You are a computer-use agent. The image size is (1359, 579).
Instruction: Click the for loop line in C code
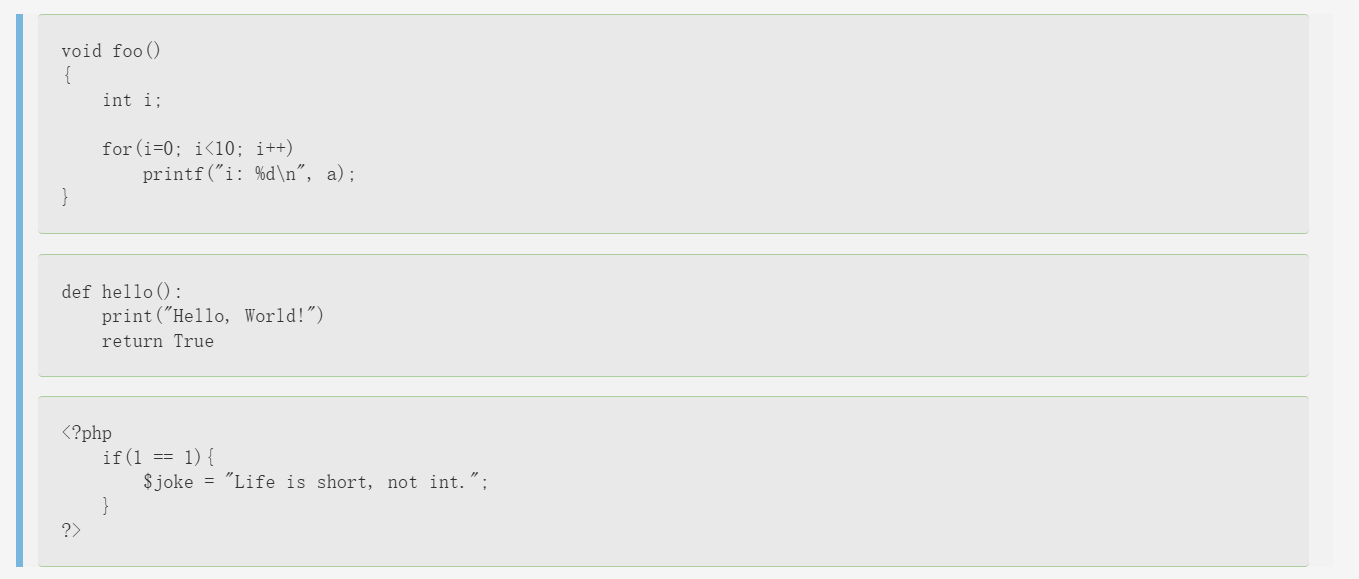pyautogui.click(x=197, y=149)
